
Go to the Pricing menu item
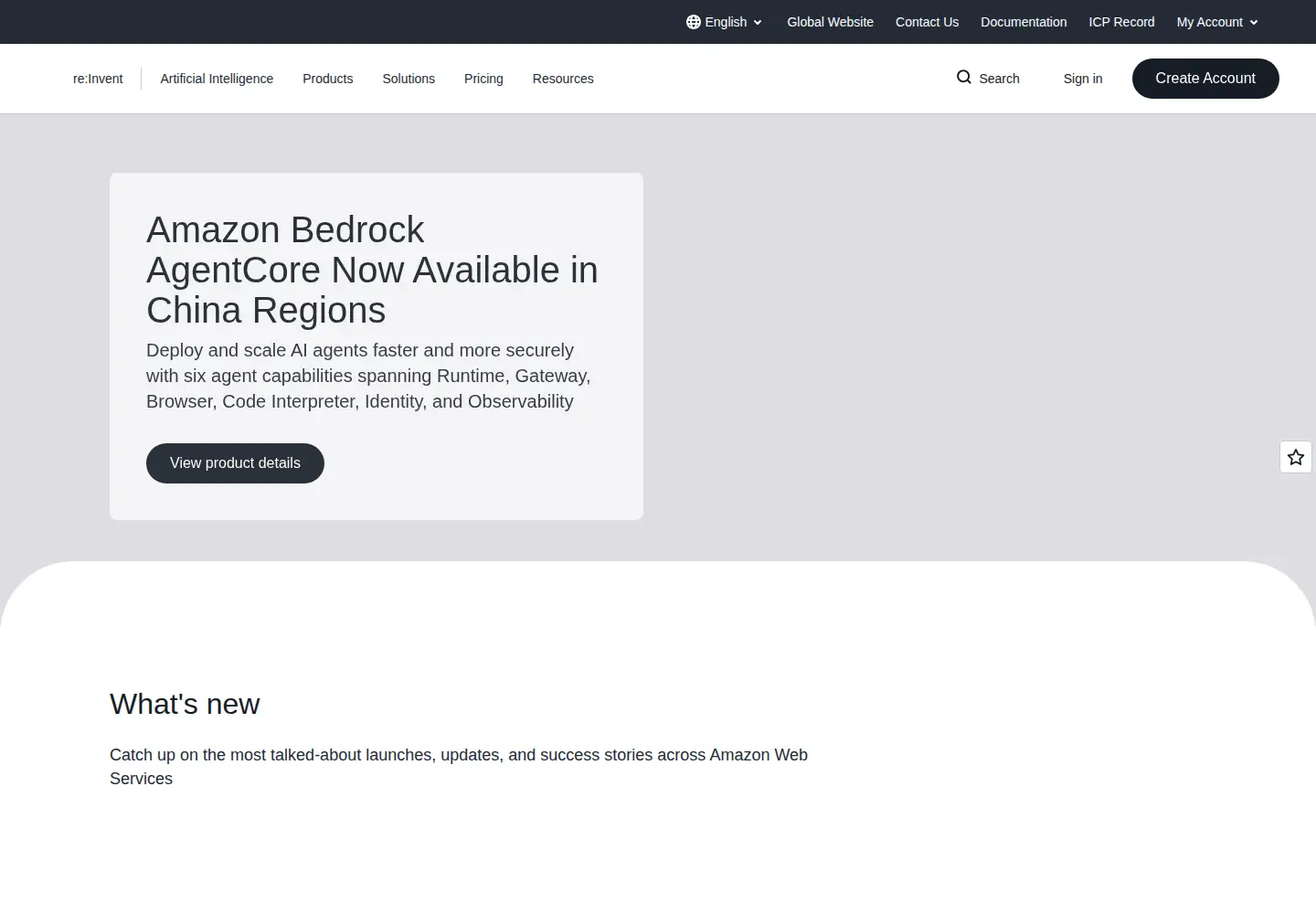tap(483, 79)
